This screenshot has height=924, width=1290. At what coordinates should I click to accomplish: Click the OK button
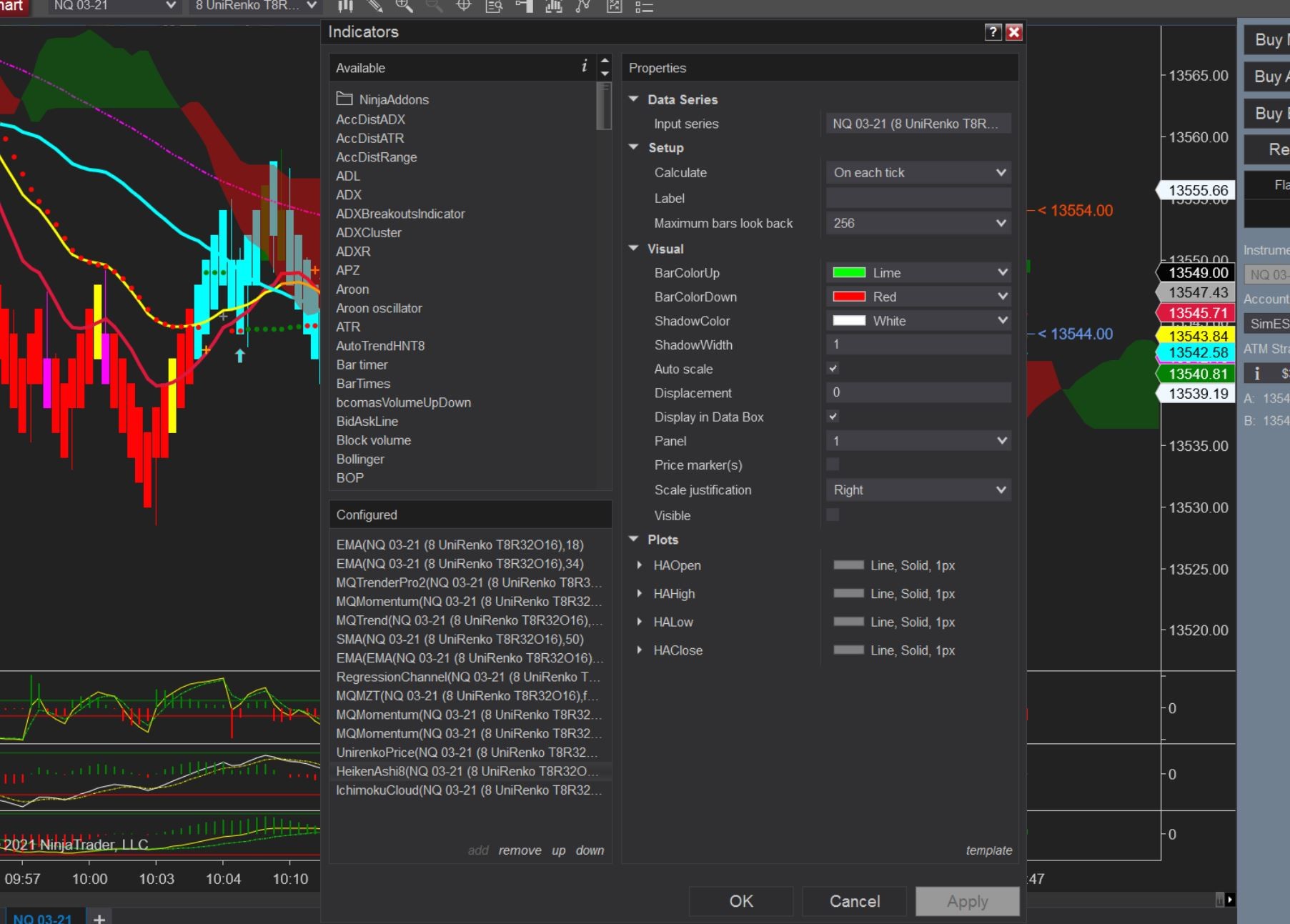click(740, 901)
